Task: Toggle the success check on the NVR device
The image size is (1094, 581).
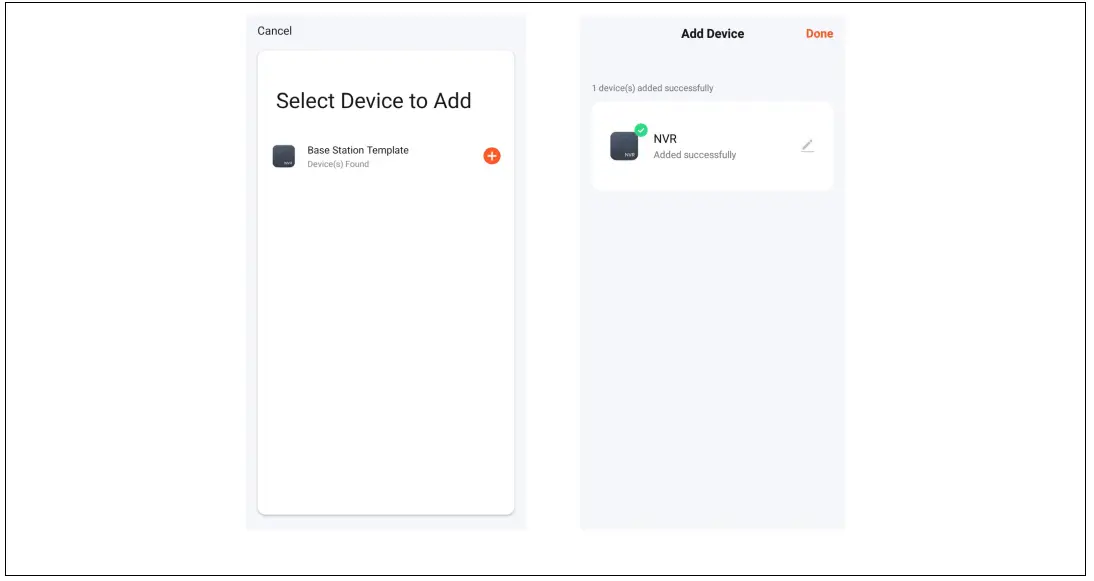Action: pyautogui.click(x=641, y=130)
